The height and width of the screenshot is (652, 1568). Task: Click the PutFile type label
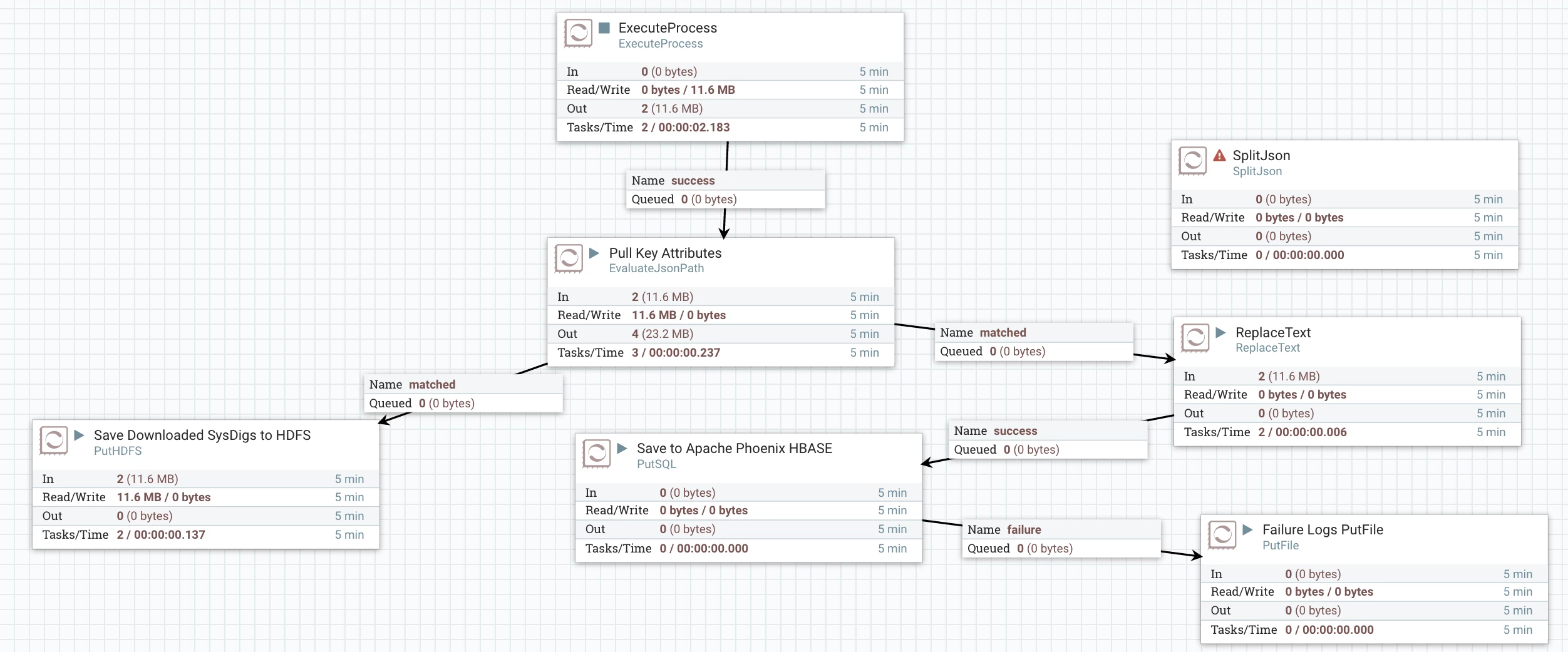click(1281, 546)
